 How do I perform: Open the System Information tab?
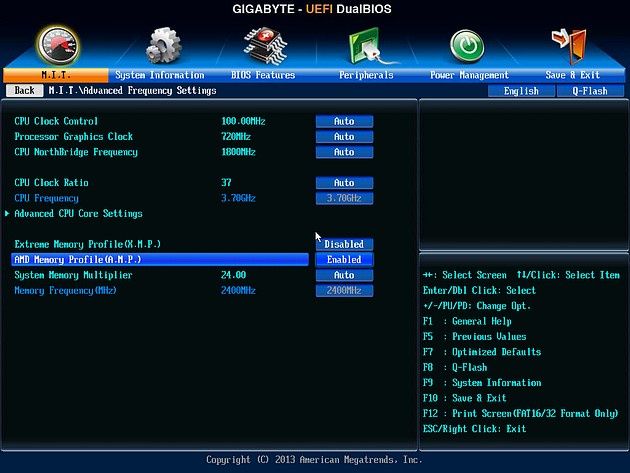click(160, 75)
